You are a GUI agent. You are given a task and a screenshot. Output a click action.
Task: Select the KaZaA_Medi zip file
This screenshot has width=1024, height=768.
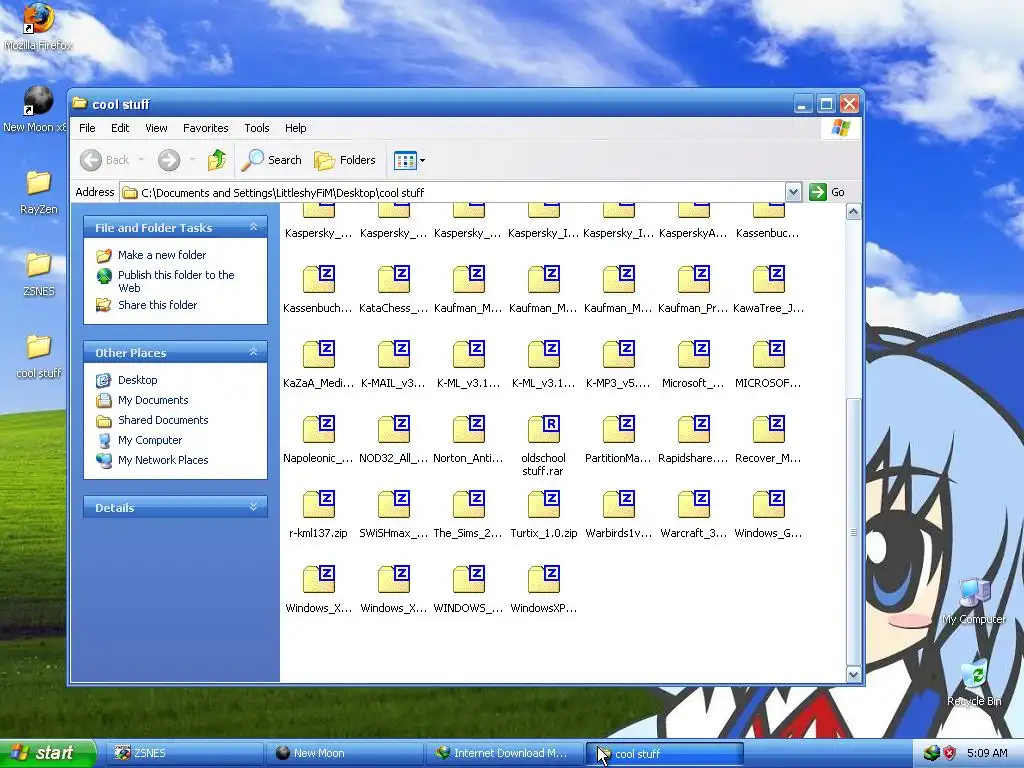pos(318,365)
